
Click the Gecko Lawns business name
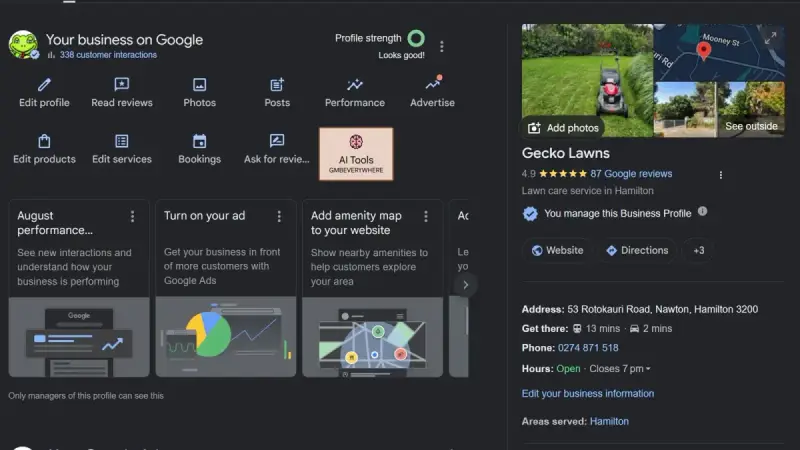[x=565, y=153]
